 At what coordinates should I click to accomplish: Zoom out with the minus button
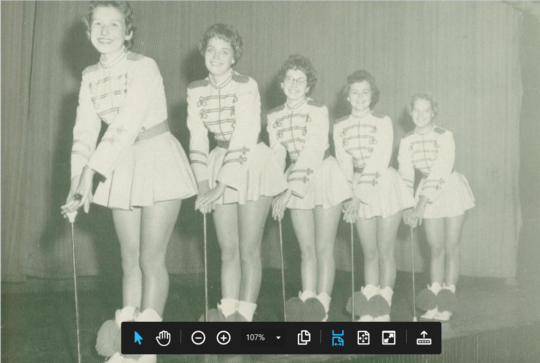tap(198, 338)
